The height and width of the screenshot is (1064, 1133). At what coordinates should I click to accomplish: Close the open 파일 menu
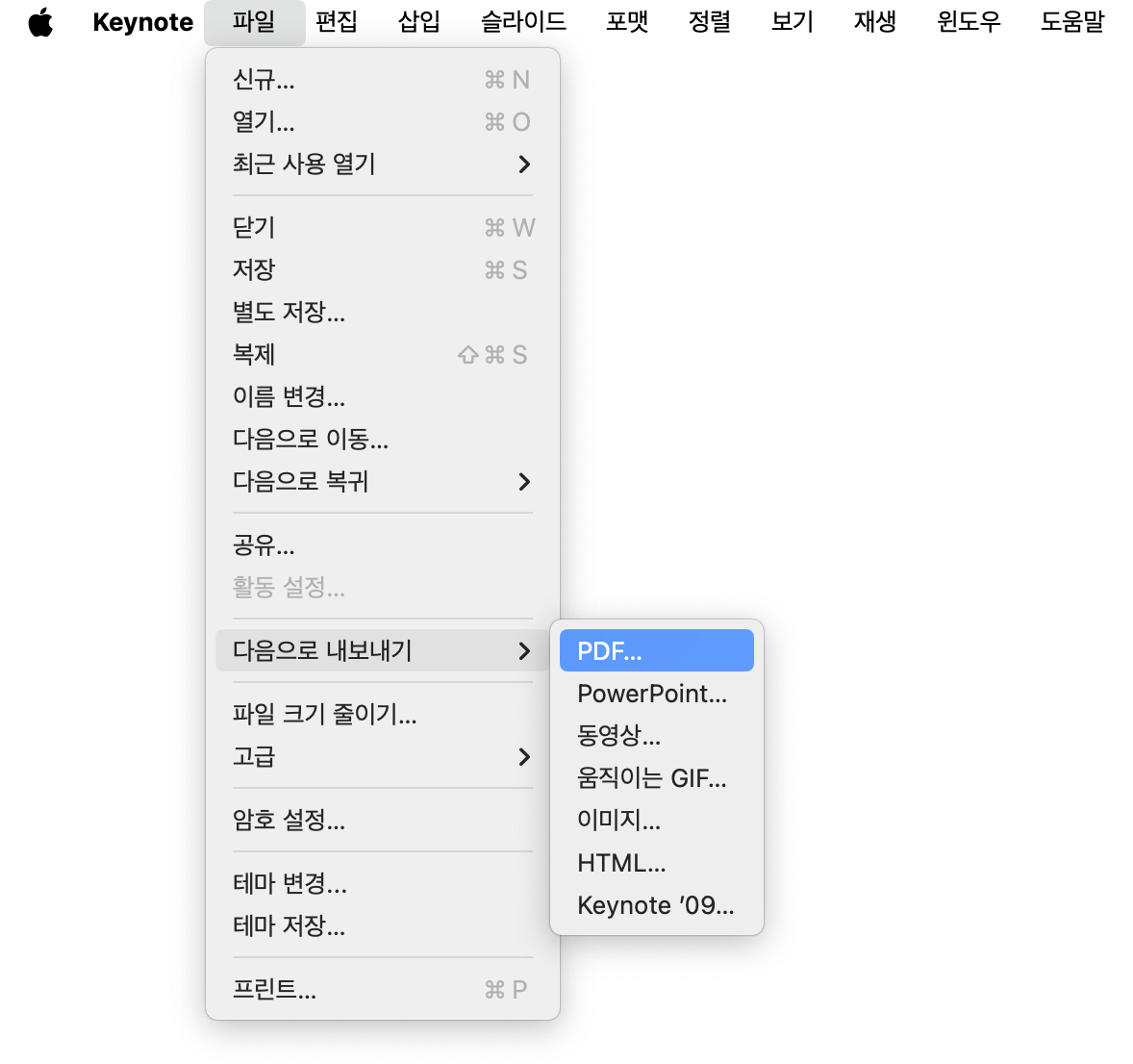tap(254, 22)
